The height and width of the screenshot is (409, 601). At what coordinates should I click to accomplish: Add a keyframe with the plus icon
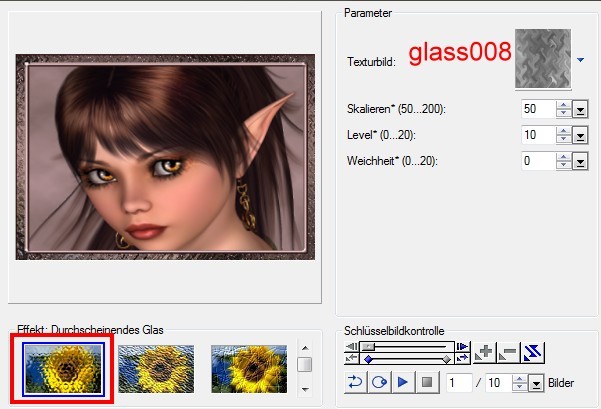pyautogui.click(x=484, y=352)
